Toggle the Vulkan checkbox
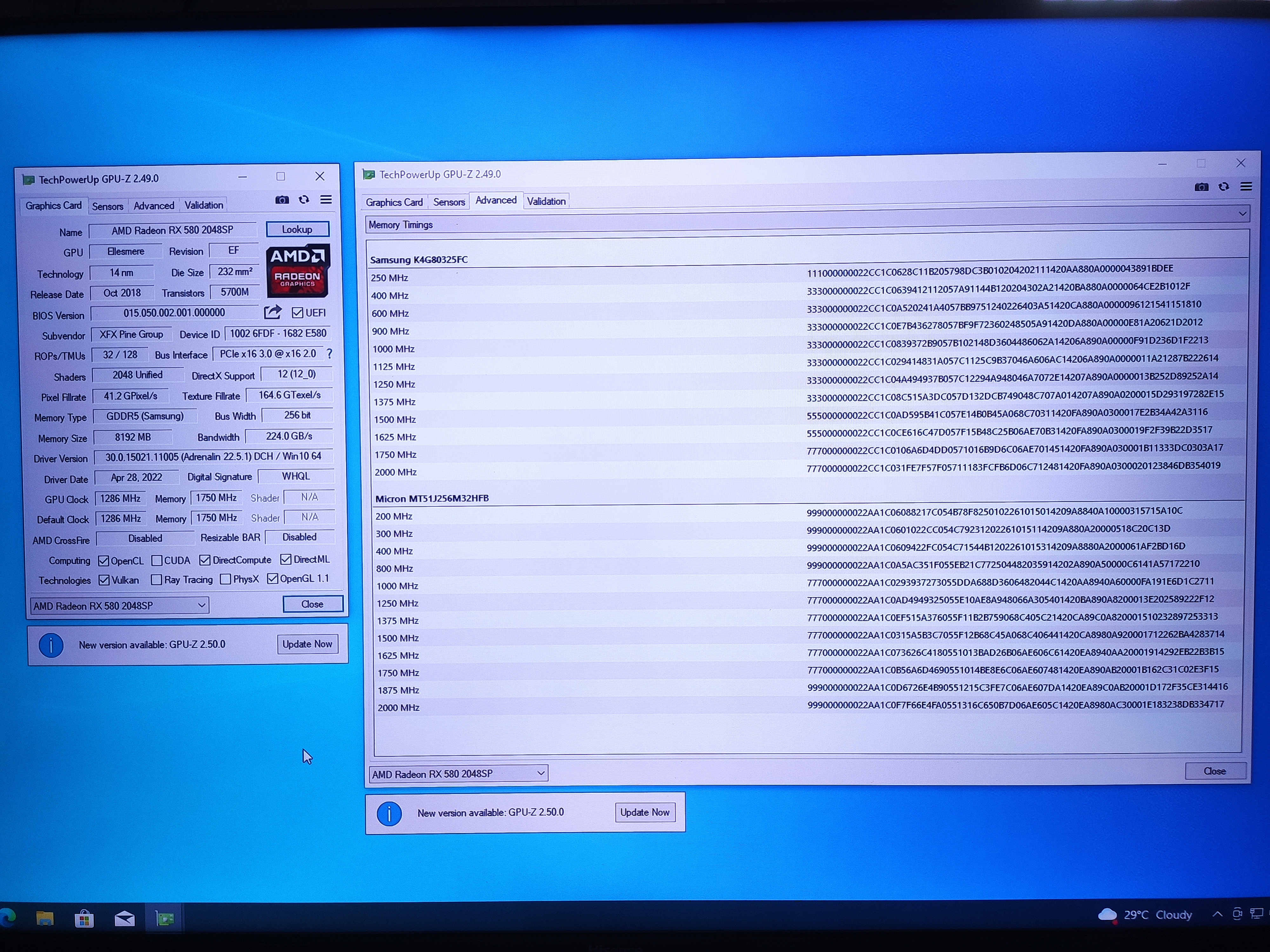This screenshot has width=1270, height=952. click(104, 580)
